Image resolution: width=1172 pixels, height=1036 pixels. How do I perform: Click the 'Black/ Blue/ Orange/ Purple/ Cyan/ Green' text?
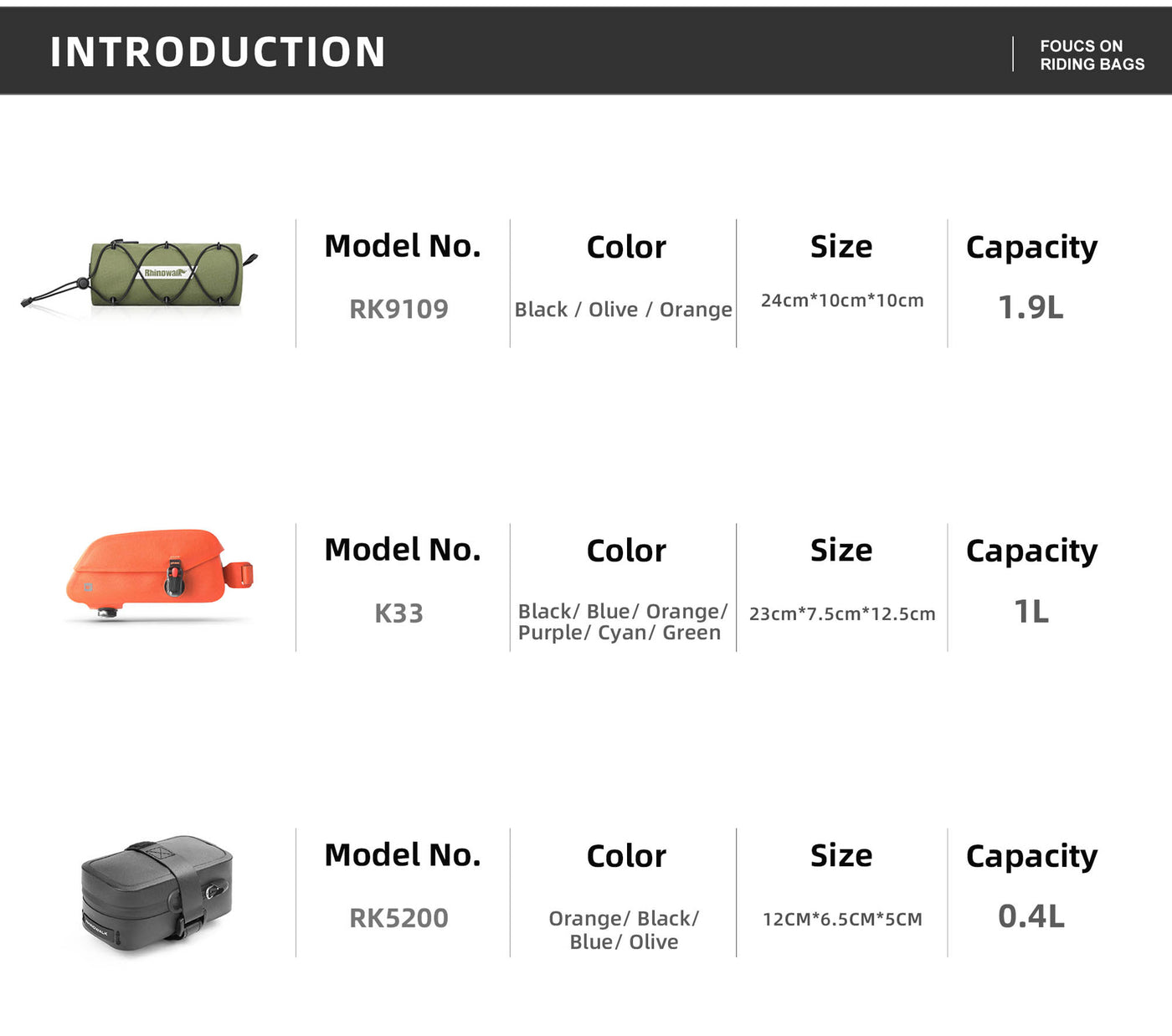(623, 622)
